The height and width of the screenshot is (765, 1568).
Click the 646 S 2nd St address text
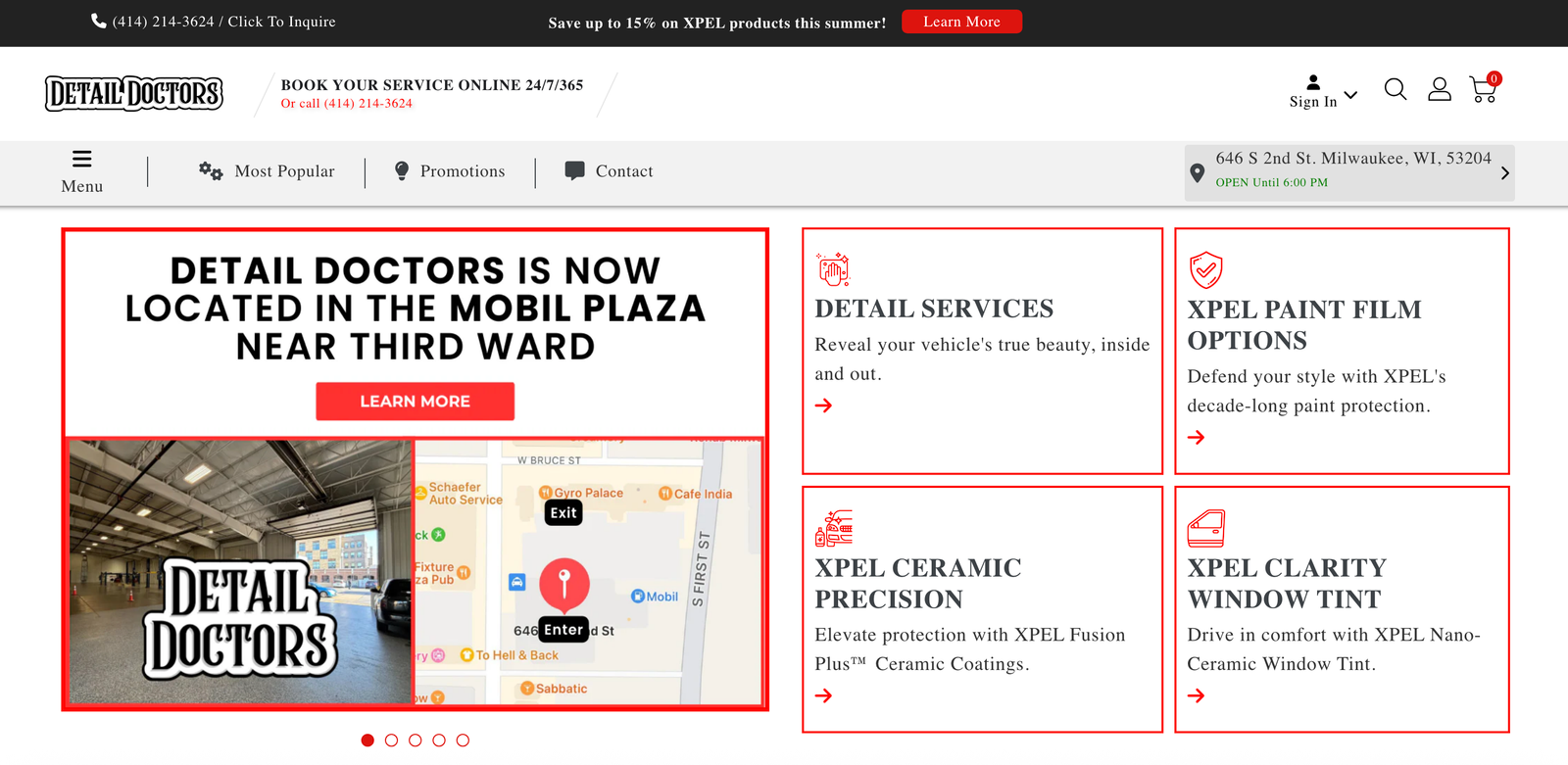1353,159
